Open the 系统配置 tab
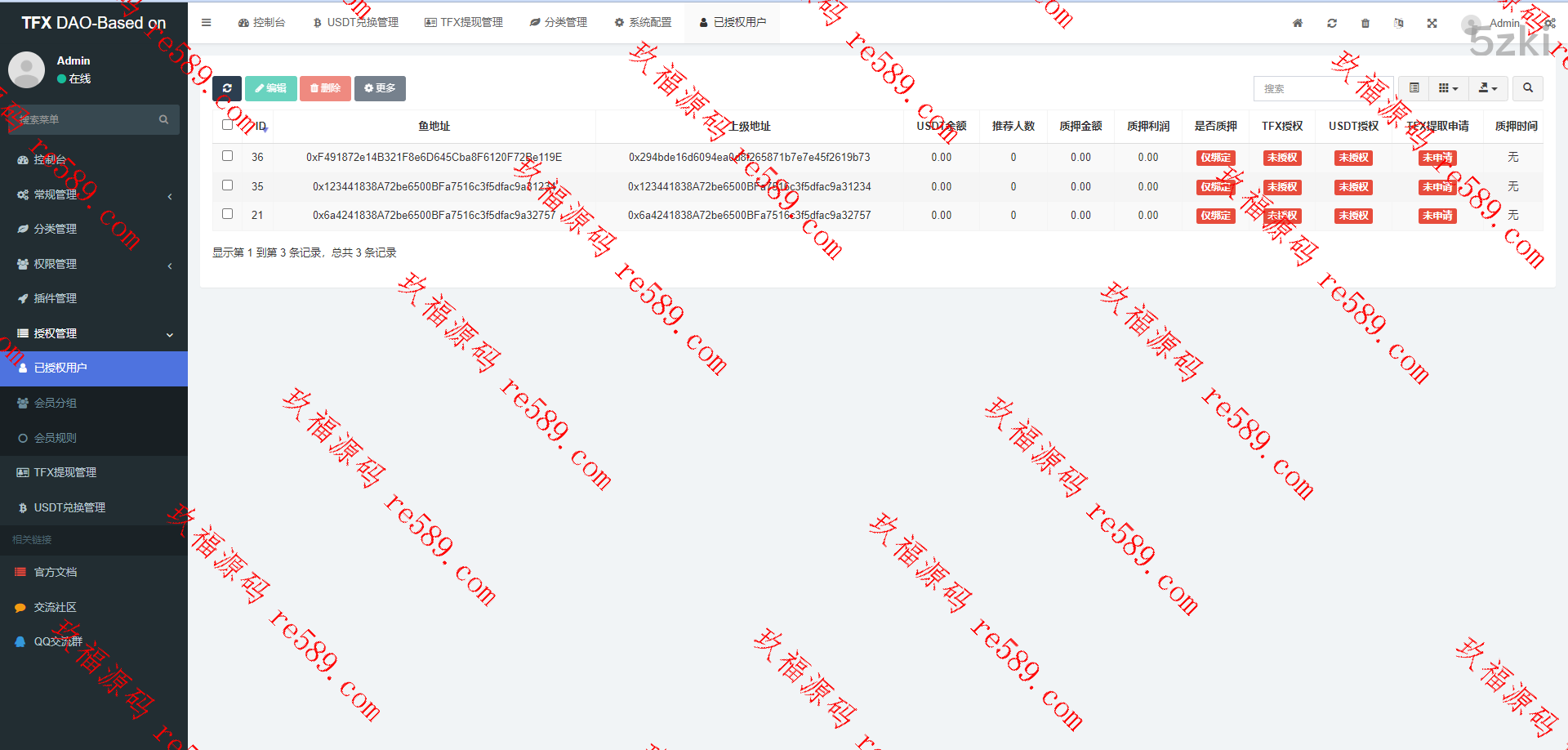This screenshot has height=750, width=1568. [x=643, y=22]
